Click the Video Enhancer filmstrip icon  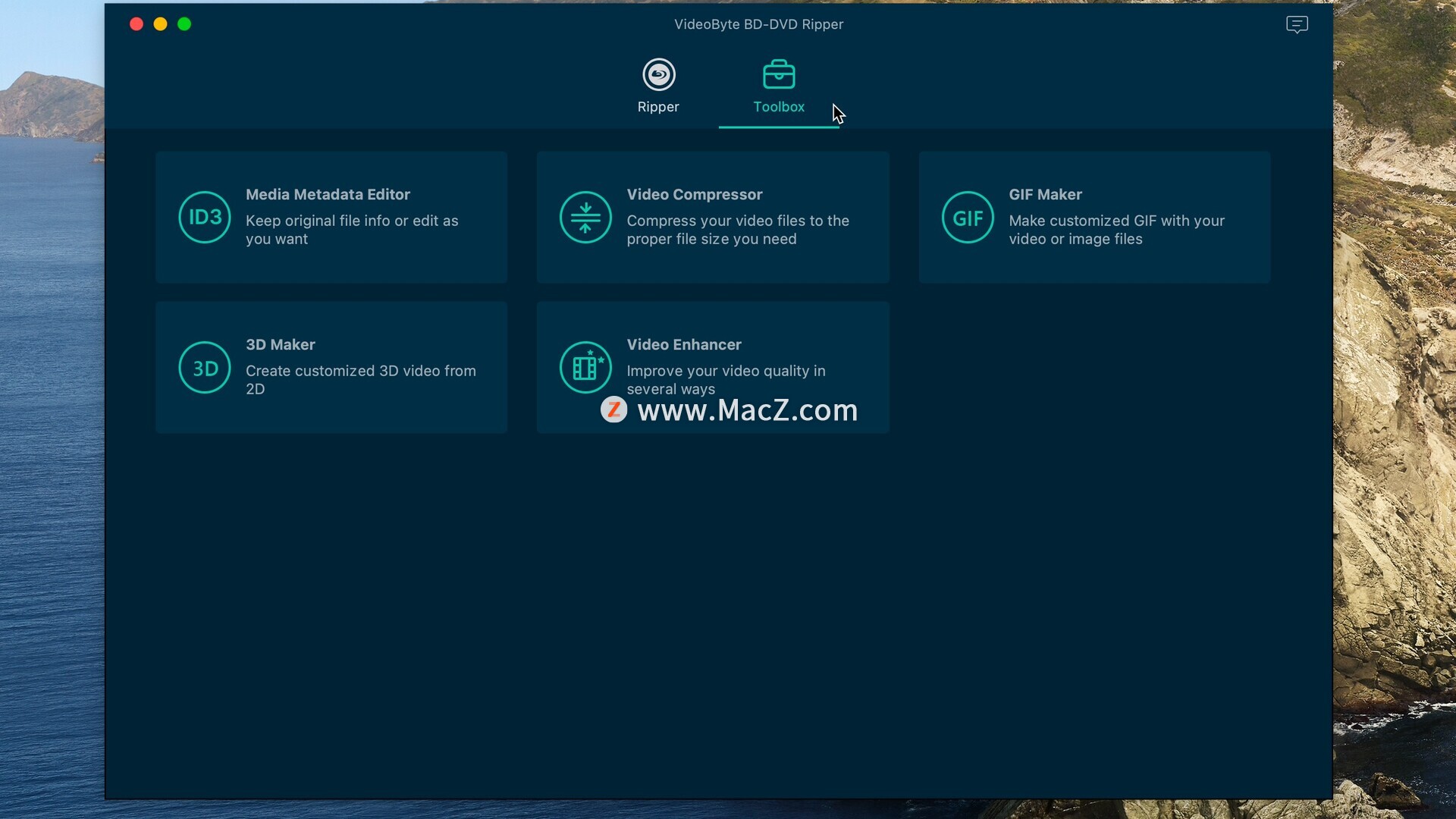(x=585, y=368)
